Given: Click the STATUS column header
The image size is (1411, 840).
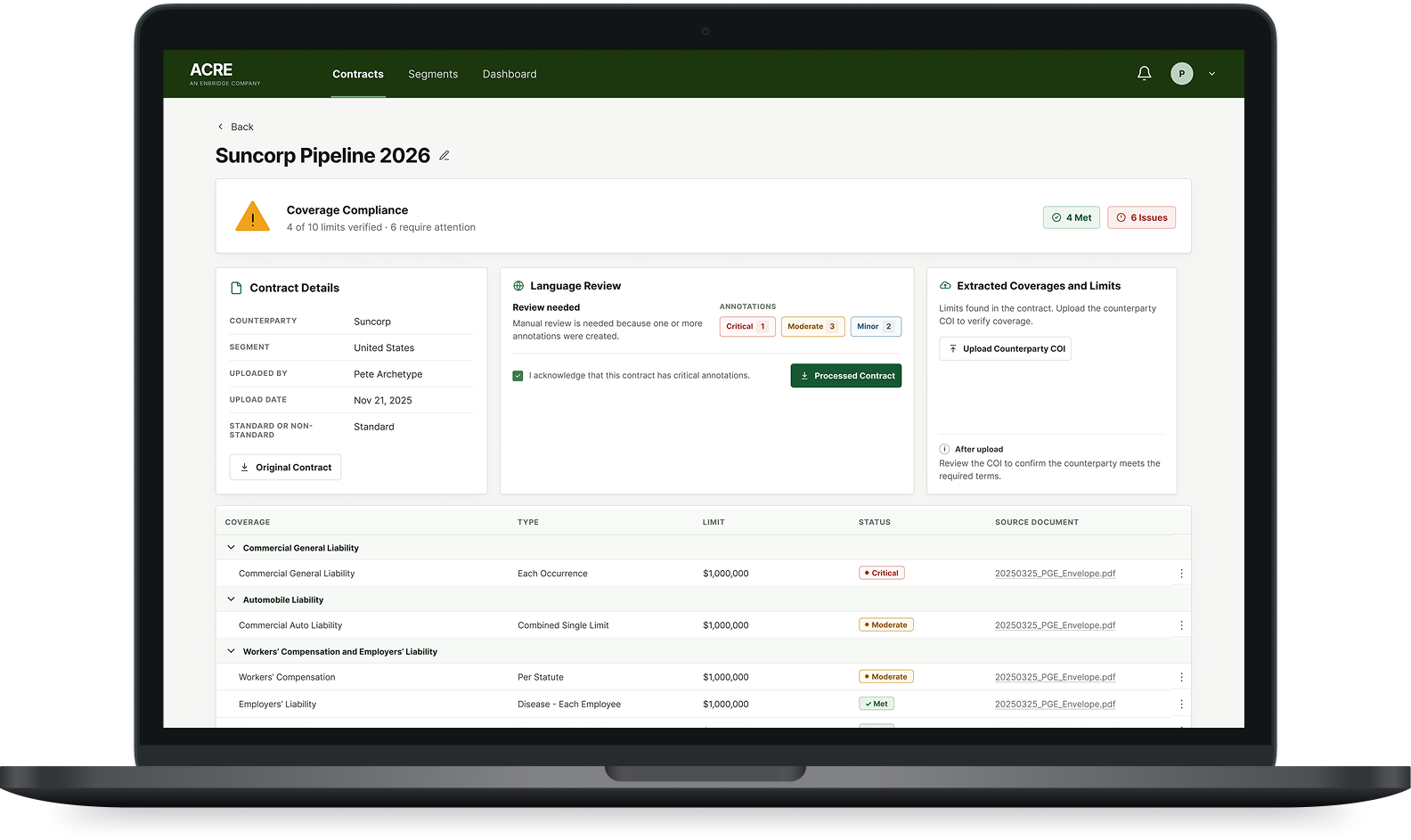Looking at the screenshot, I should (x=875, y=522).
